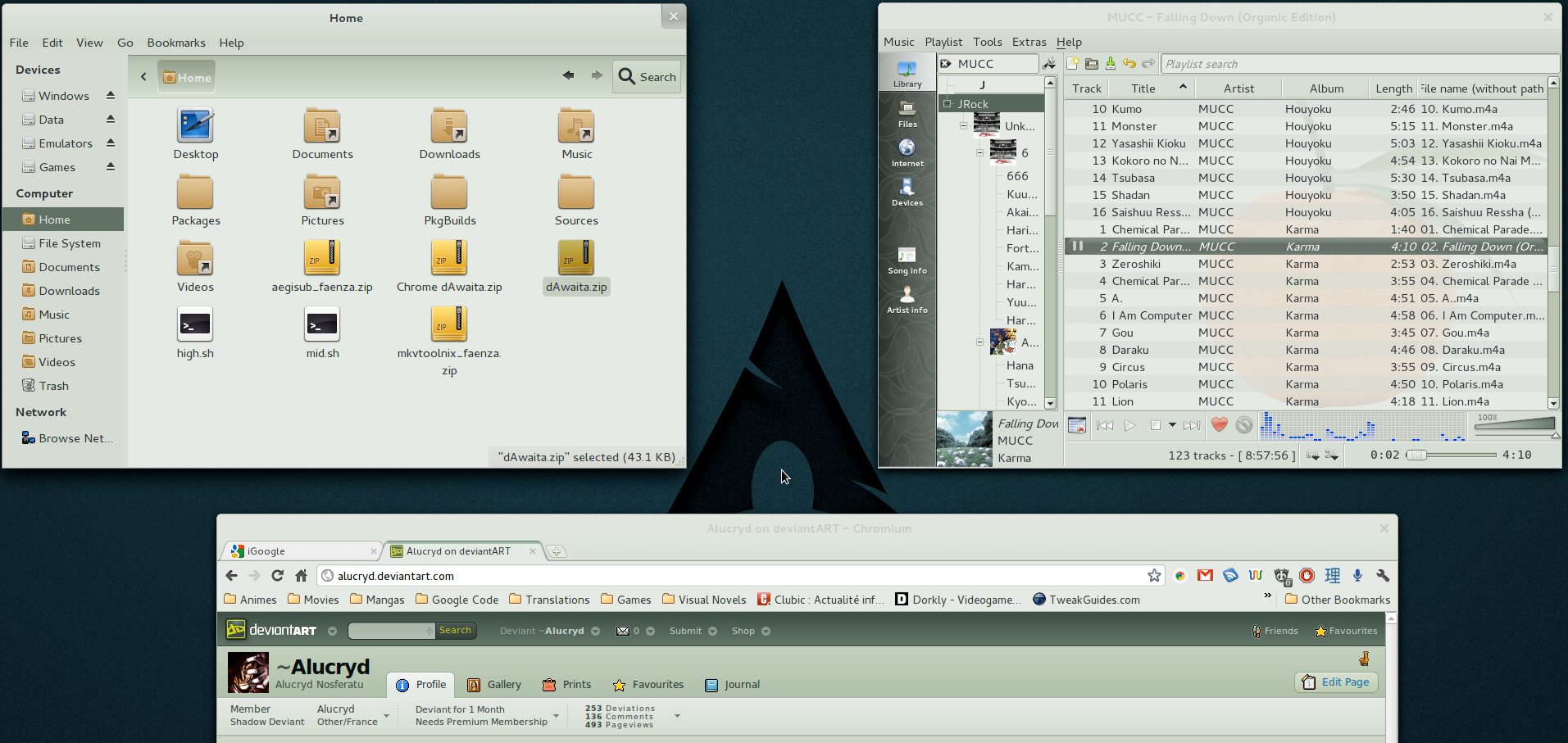
Task: Open the repeat mode menu in the status bar
Action: (1313, 455)
